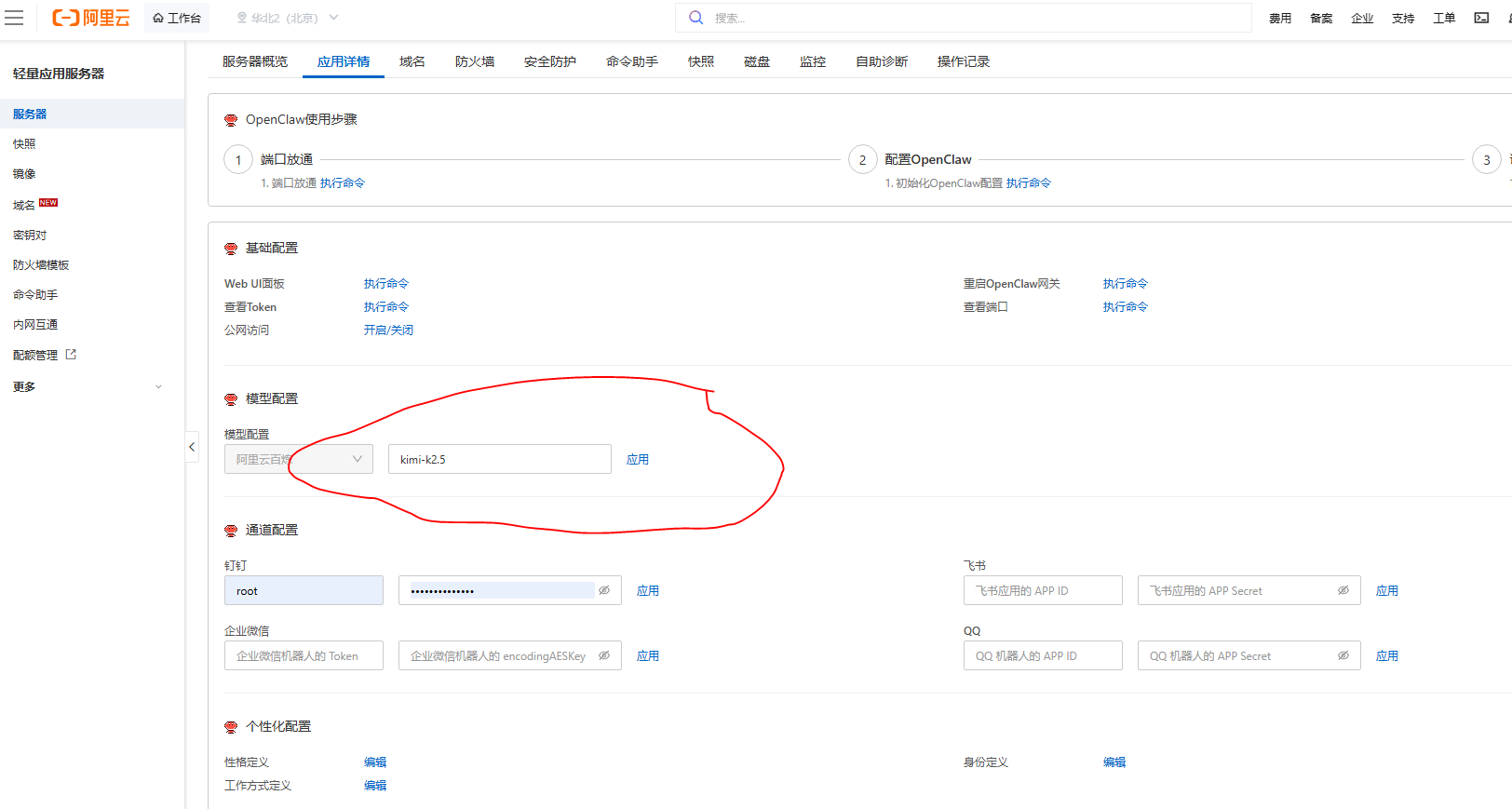Switch to the 安全防护 tab
The height and width of the screenshot is (809, 1512).
pos(550,61)
